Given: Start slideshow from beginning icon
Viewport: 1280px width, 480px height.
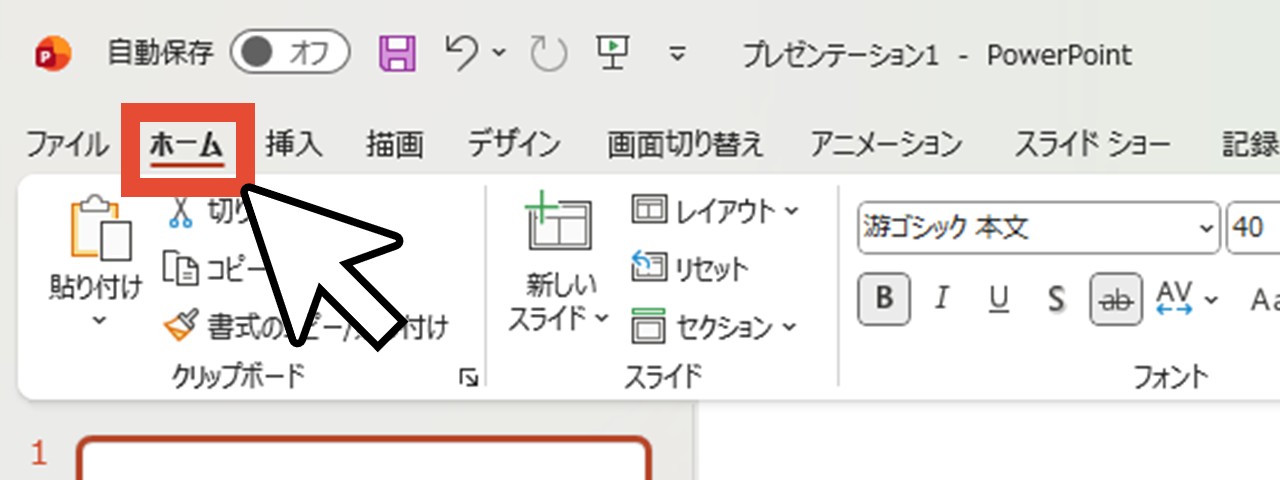Looking at the screenshot, I should coord(611,52).
